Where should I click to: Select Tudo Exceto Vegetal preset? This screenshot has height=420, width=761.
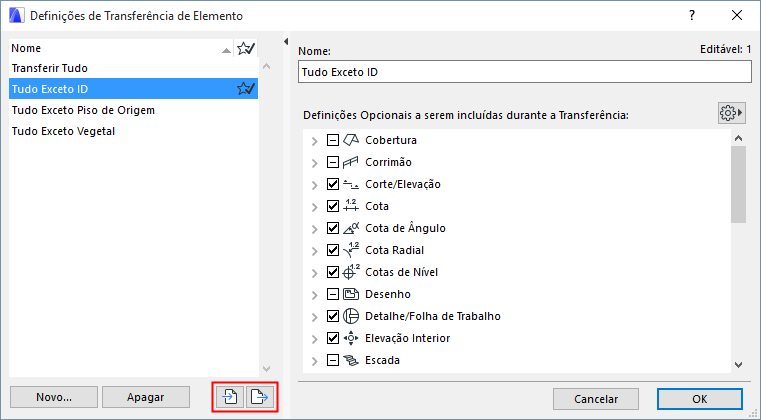pos(62,131)
